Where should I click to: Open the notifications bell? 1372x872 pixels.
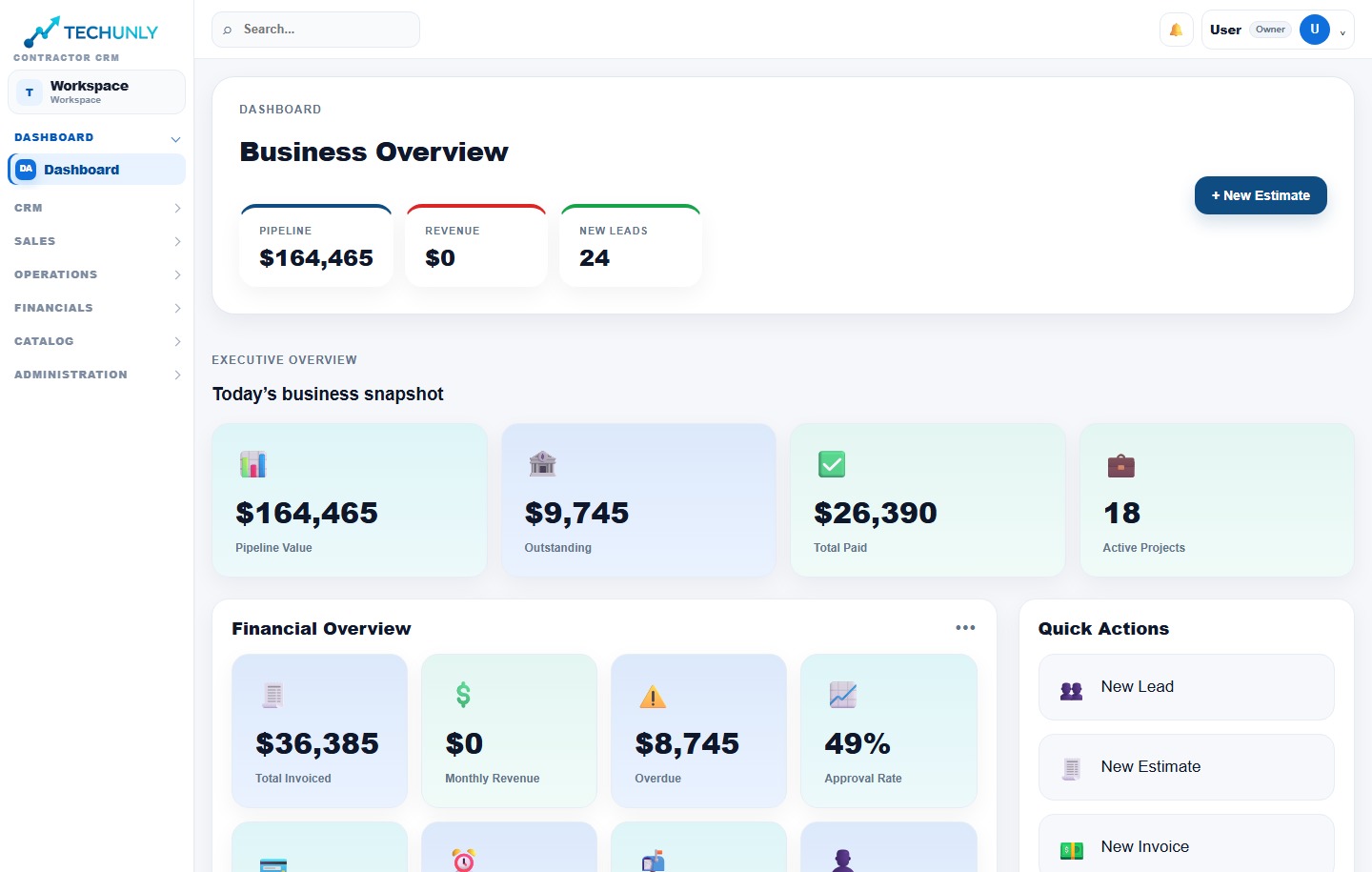click(1176, 30)
